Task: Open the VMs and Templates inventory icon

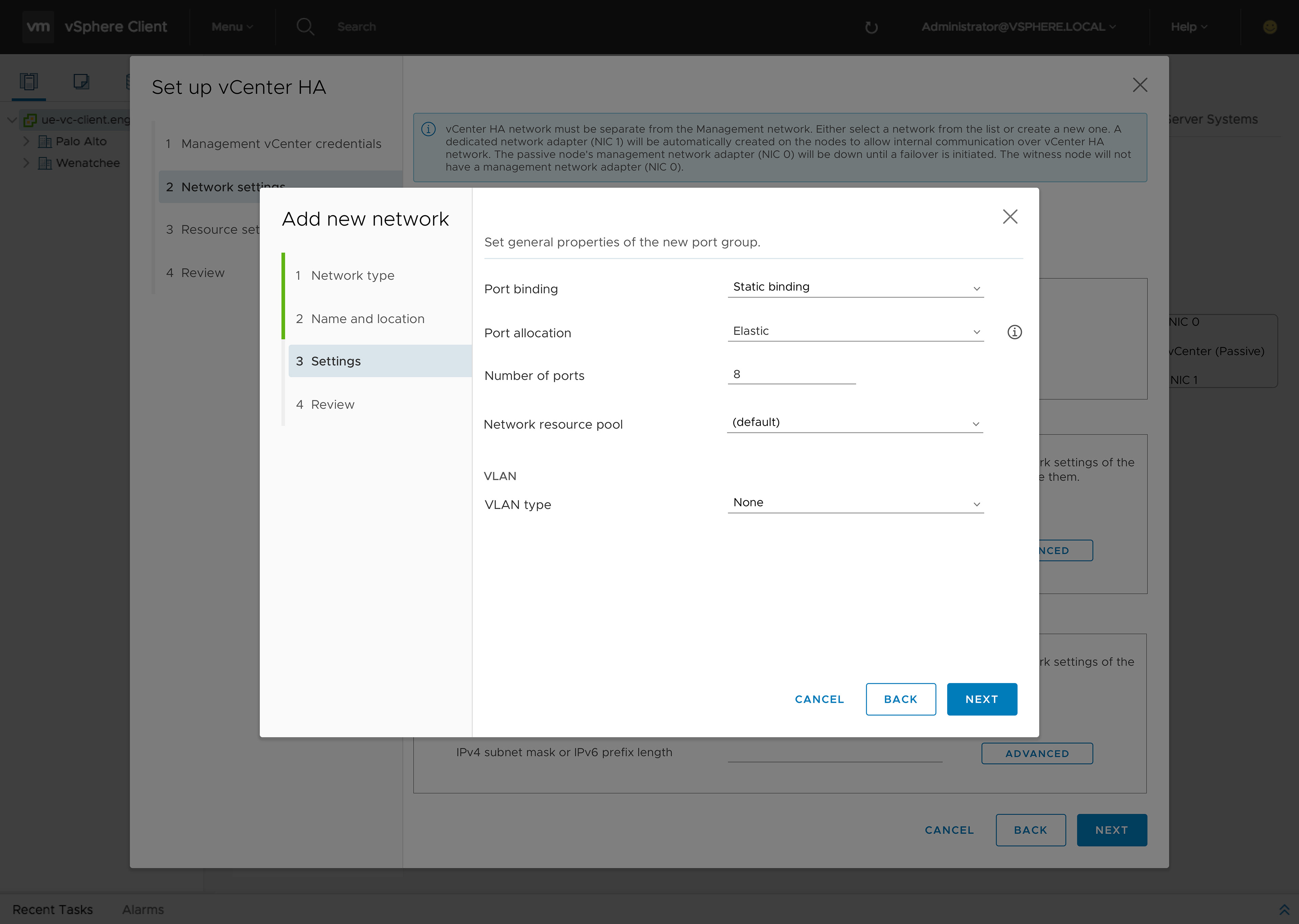Action: point(81,81)
